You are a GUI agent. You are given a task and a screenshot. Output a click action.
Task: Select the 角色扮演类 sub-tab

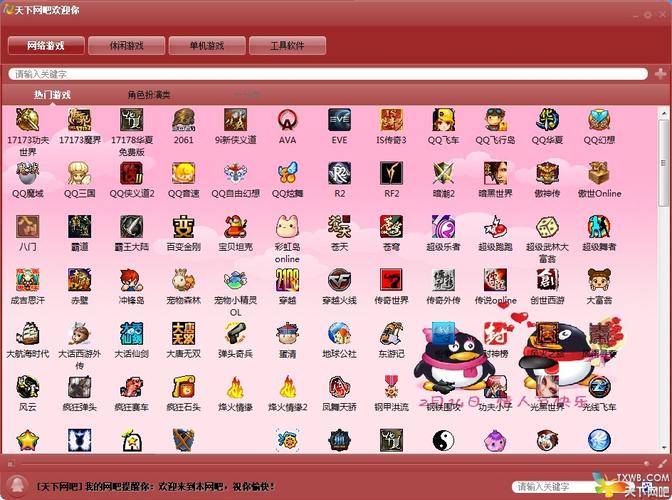click(x=149, y=95)
